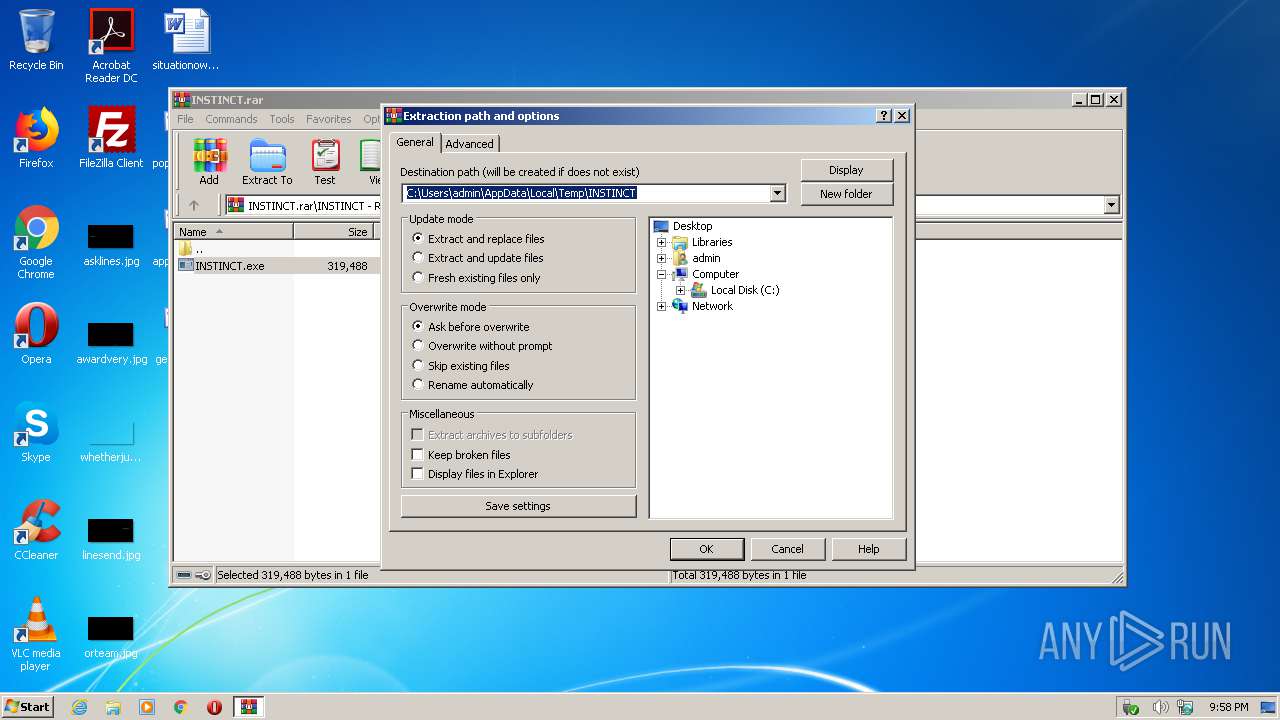Image resolution: width=1280 pixels, height=720 pixels.
Task: Expand the Libraries tree node
Action: (x=661, y=242)
